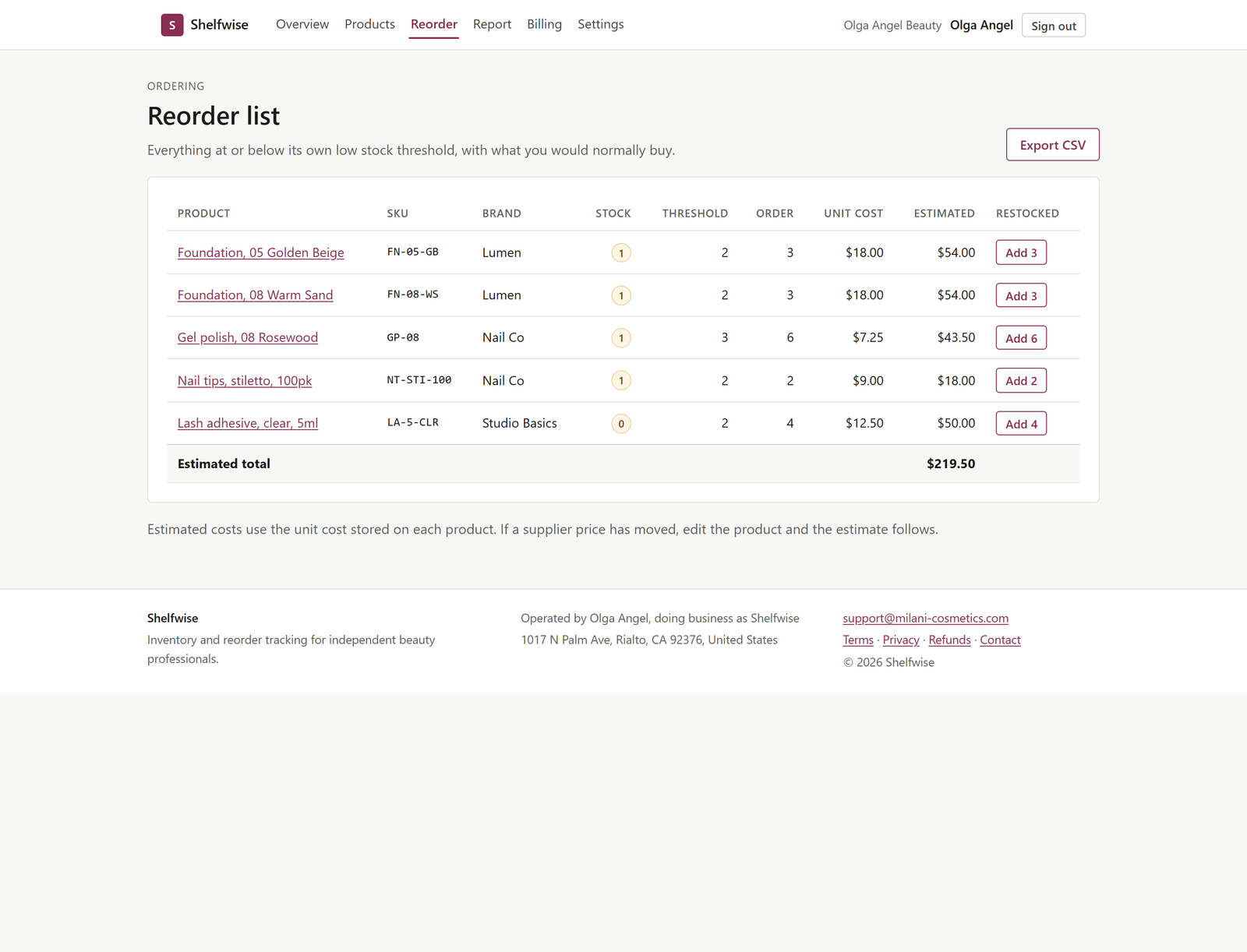Click the stock badge for Gel polish

[621, 338]
